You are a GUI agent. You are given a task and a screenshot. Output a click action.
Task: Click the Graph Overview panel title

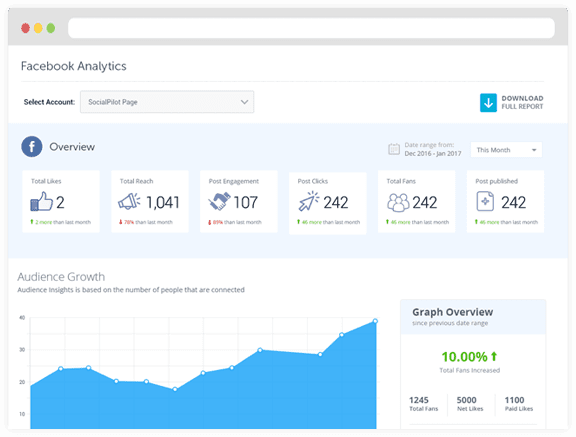(x=453, y=312)
